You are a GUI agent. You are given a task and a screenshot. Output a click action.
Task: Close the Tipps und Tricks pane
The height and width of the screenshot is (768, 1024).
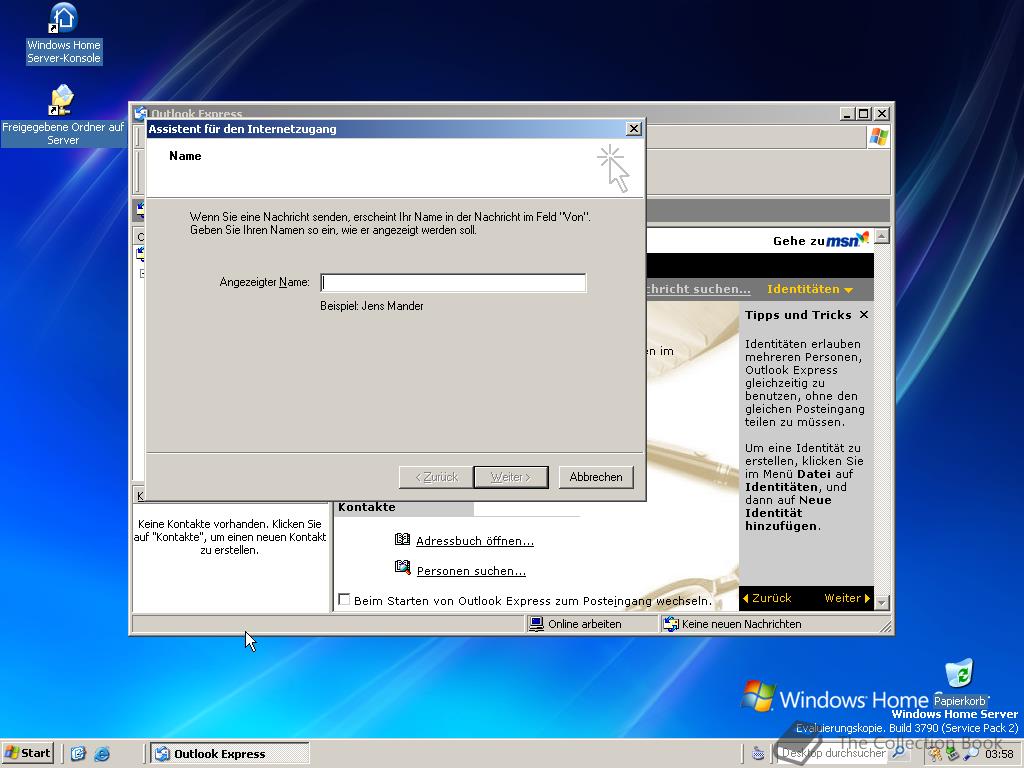pos(864,315)
